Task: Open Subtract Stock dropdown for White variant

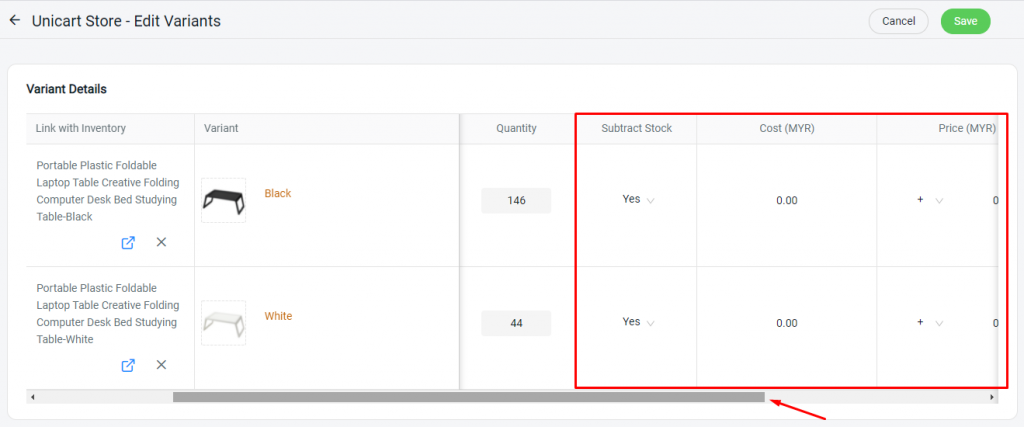Action: (638, 322)
